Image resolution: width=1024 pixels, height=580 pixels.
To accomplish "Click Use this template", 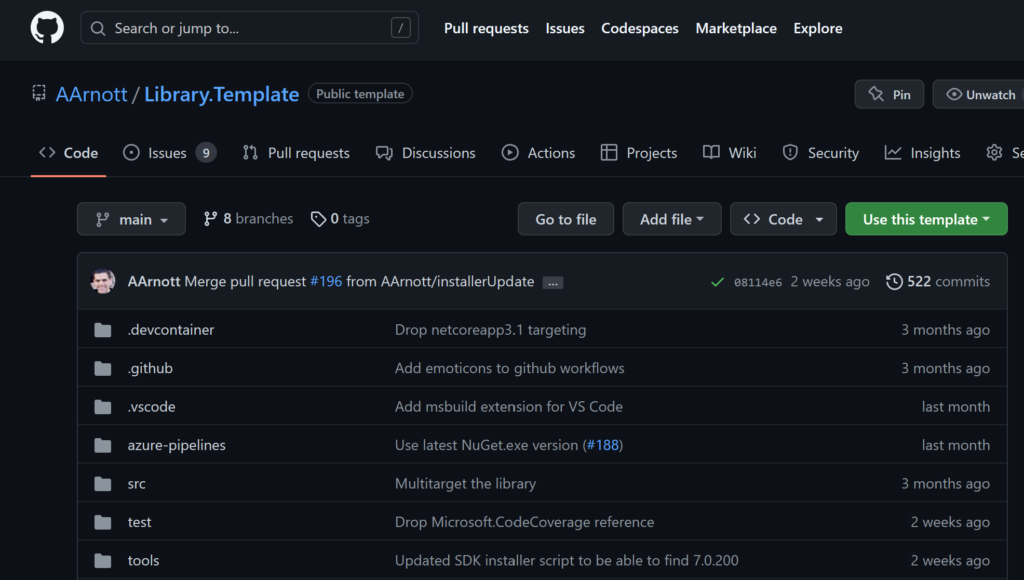I will 925,218.
